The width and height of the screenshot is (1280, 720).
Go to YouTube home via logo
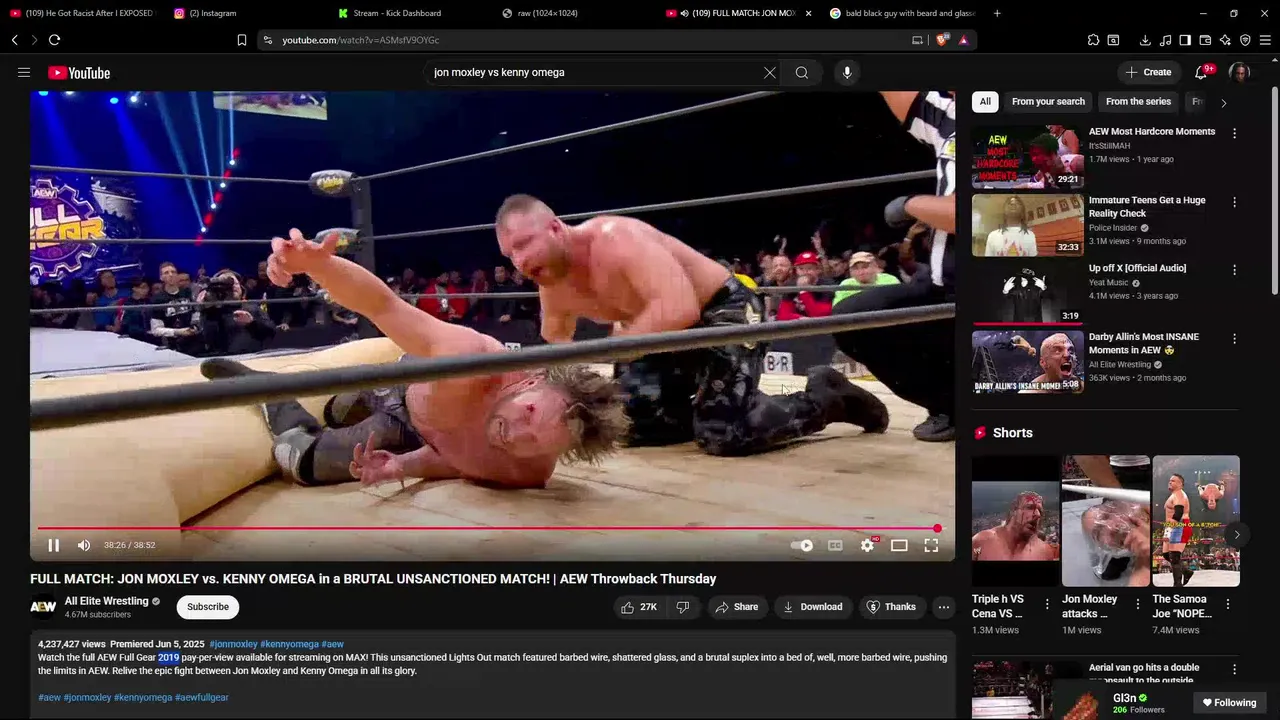(78, 73)
